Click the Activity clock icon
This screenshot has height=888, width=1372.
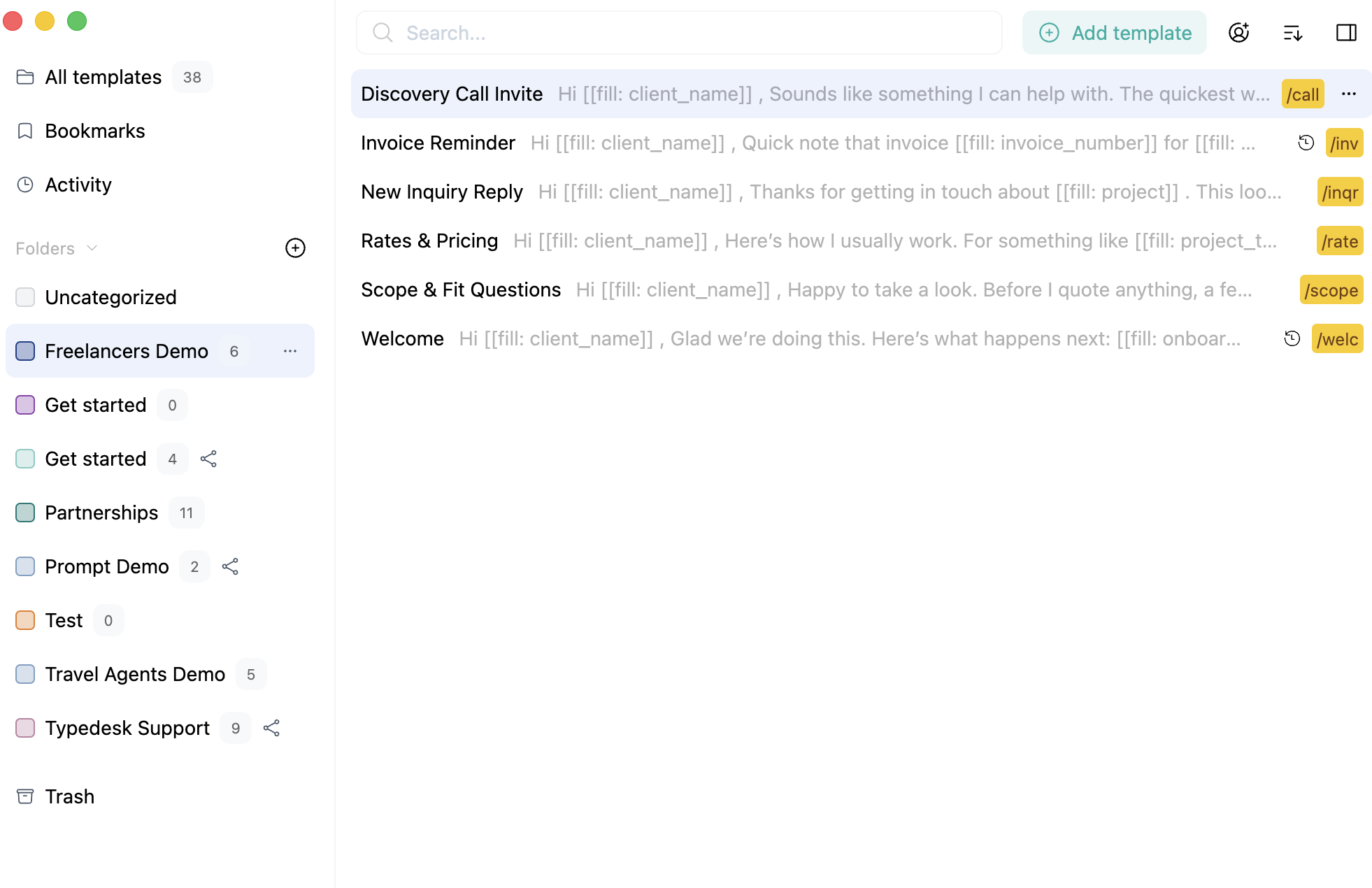pos(25,185)
